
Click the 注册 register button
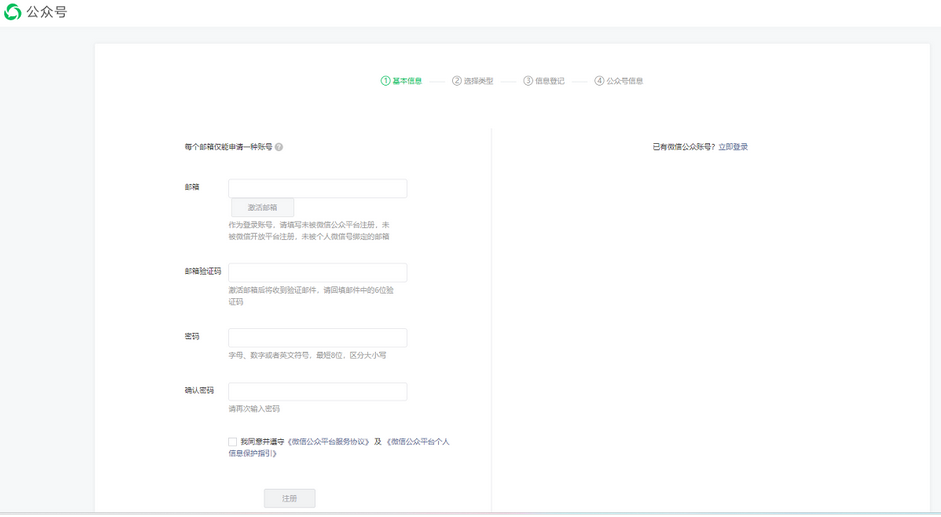289,498
